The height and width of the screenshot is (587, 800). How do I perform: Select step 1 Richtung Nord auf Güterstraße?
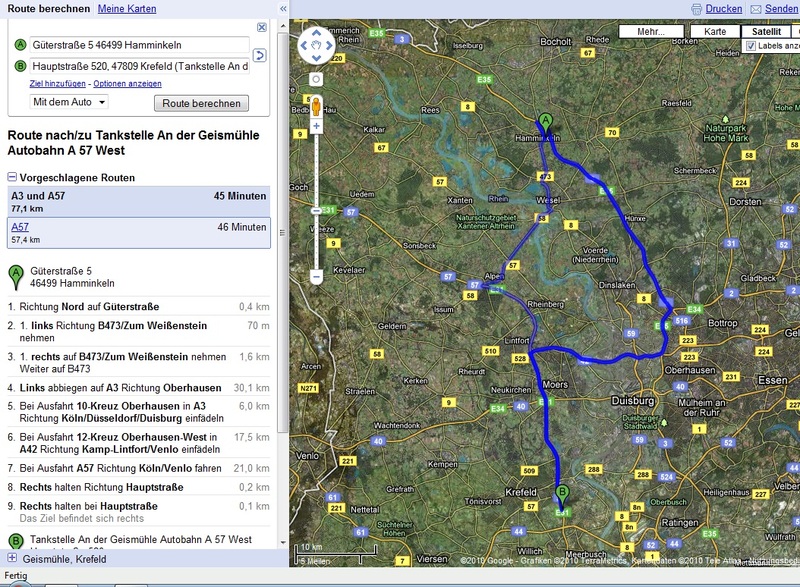pyautogui.click(x=139, y=307)
